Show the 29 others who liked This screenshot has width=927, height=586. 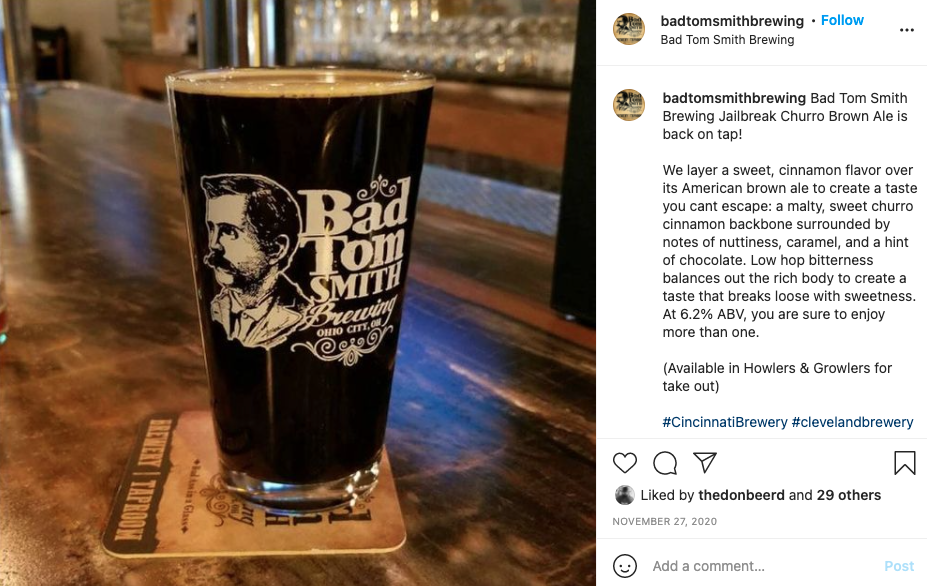click(848, 495)
